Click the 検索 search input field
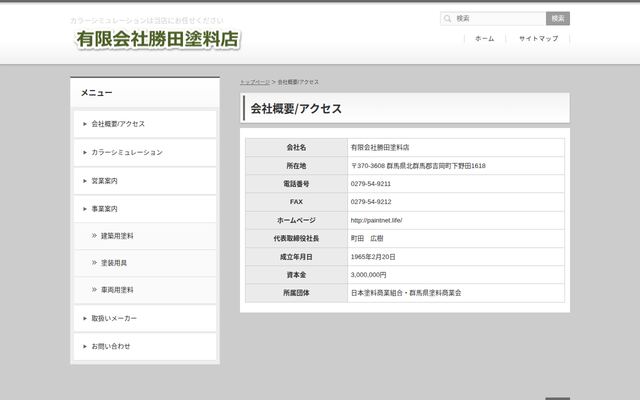 click(493, 18)
